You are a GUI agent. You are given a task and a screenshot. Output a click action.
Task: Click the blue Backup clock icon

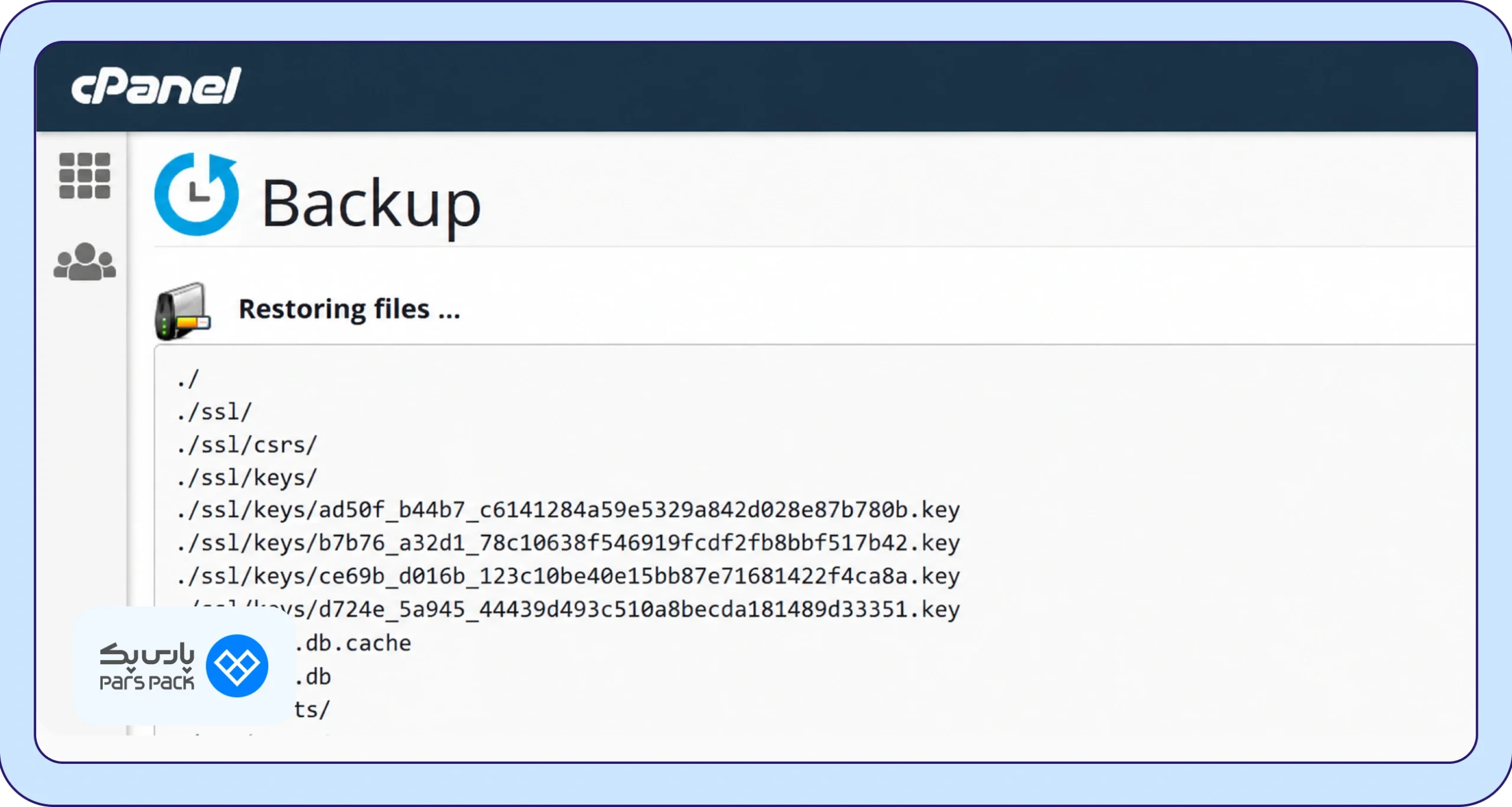click(x=196, y=194)
